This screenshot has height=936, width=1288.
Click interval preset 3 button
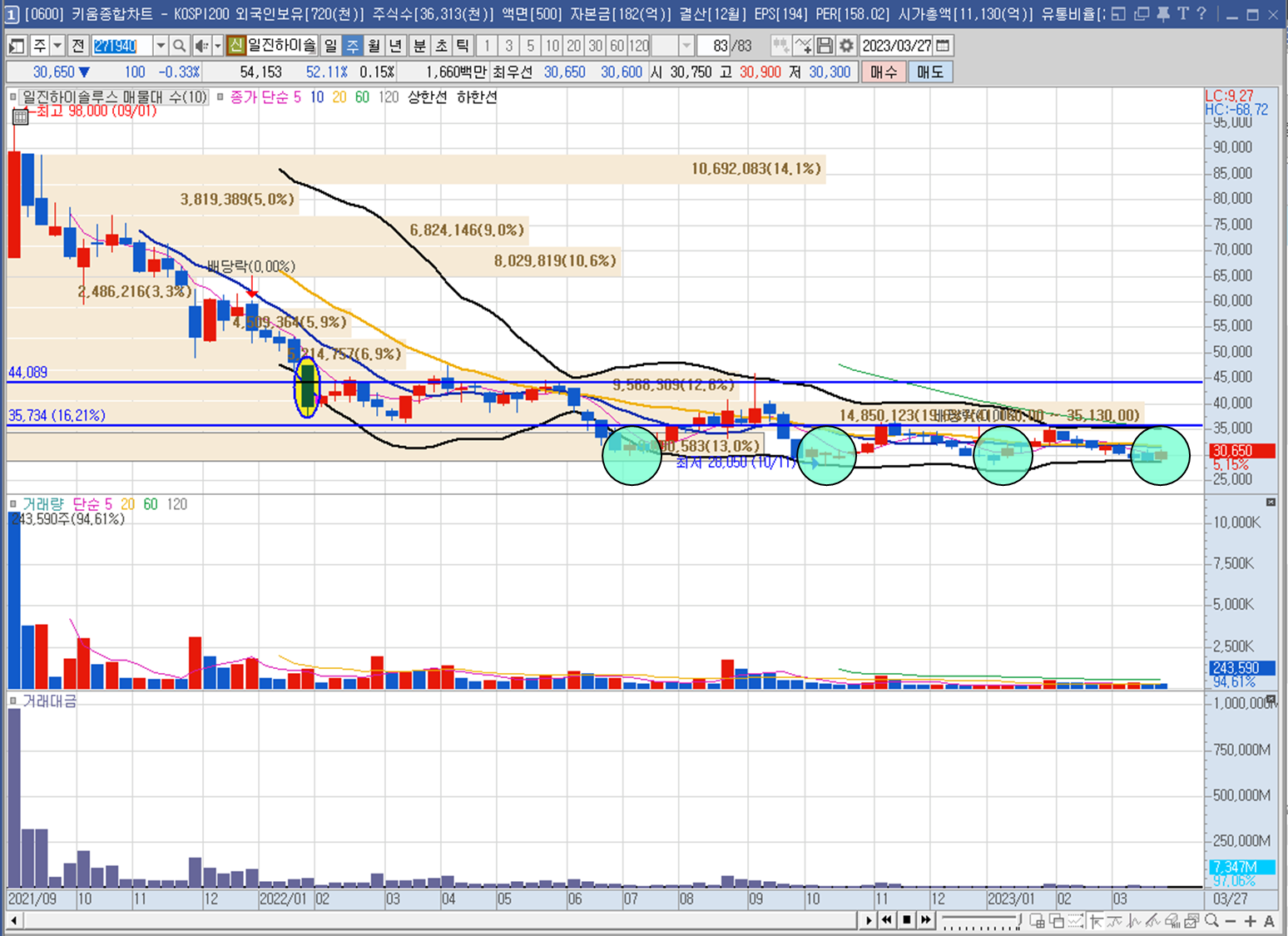click(509, 46)
